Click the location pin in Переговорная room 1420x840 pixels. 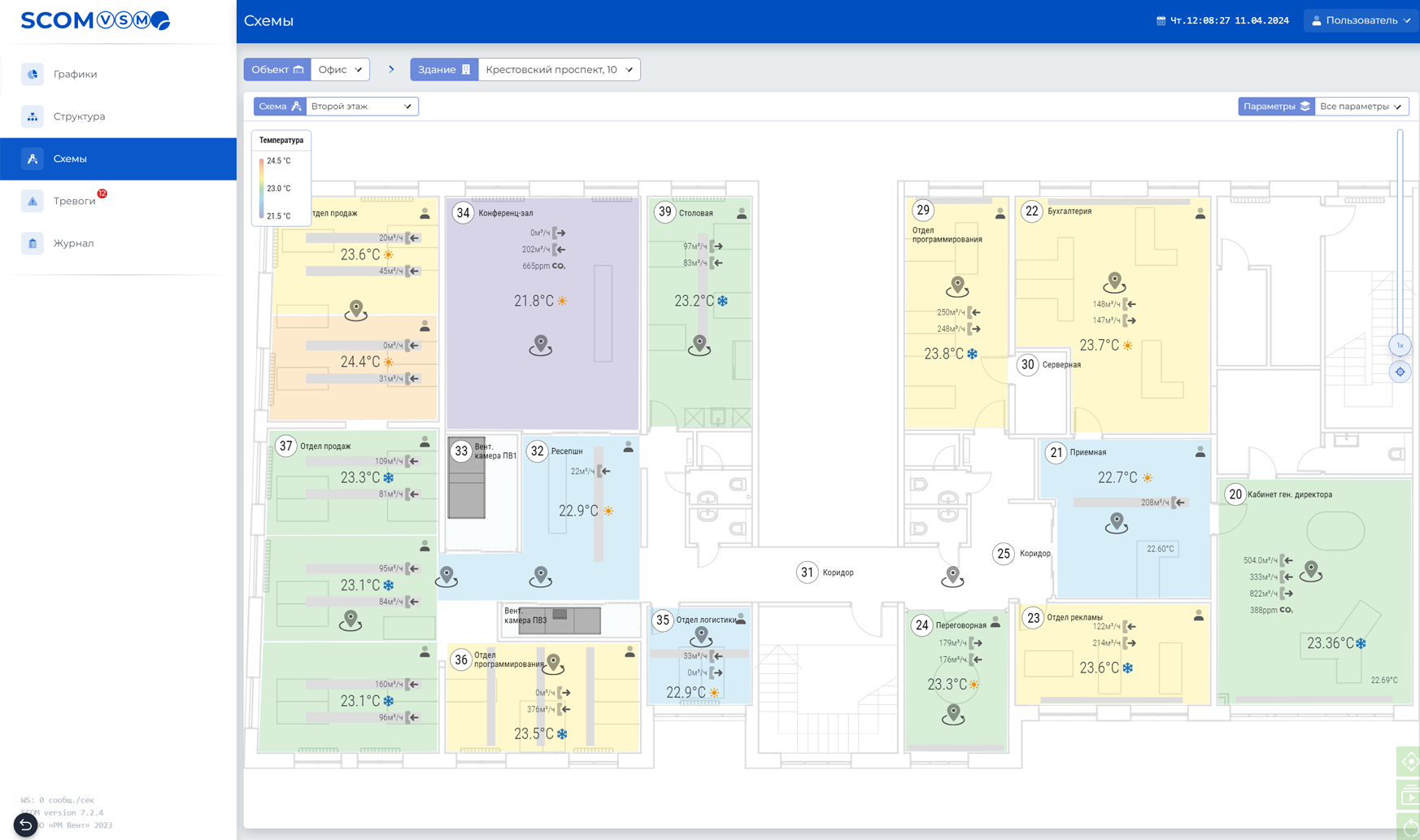(x=953, y=714)
